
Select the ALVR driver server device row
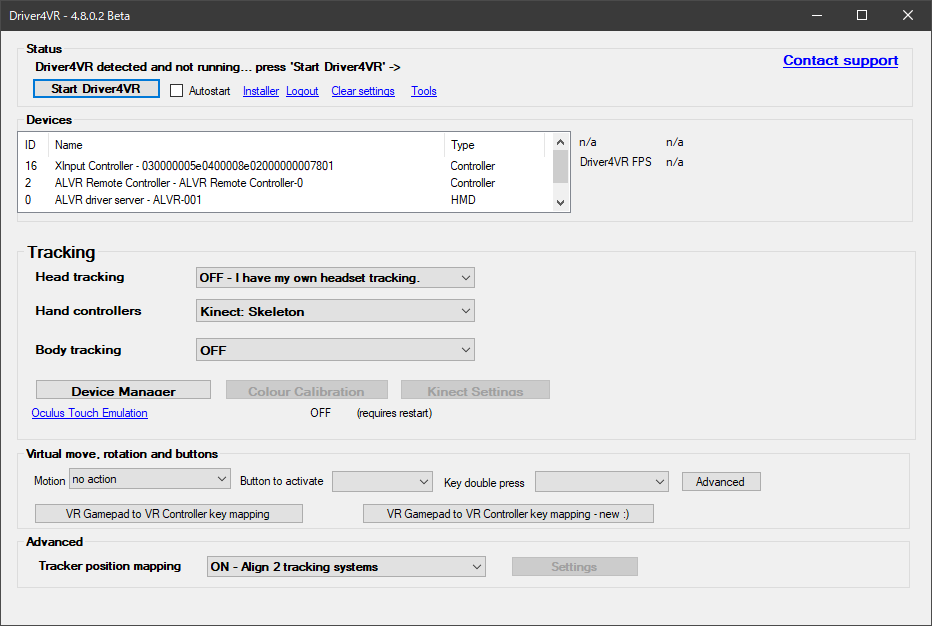pyautogui.click(x=285, y=200)
